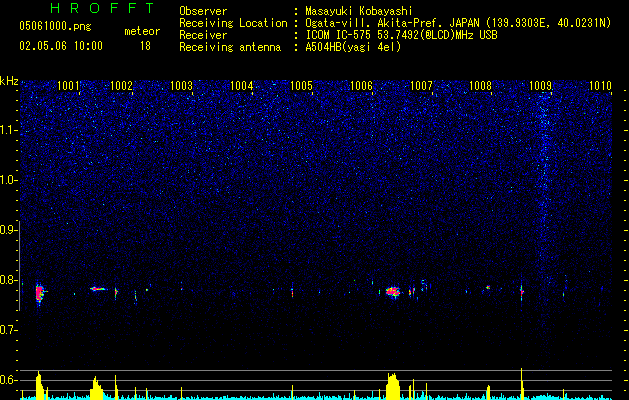Click the tall yellow power spike below the 1001 echo
The width and height of the screenshot is (629, 400).
39,385
